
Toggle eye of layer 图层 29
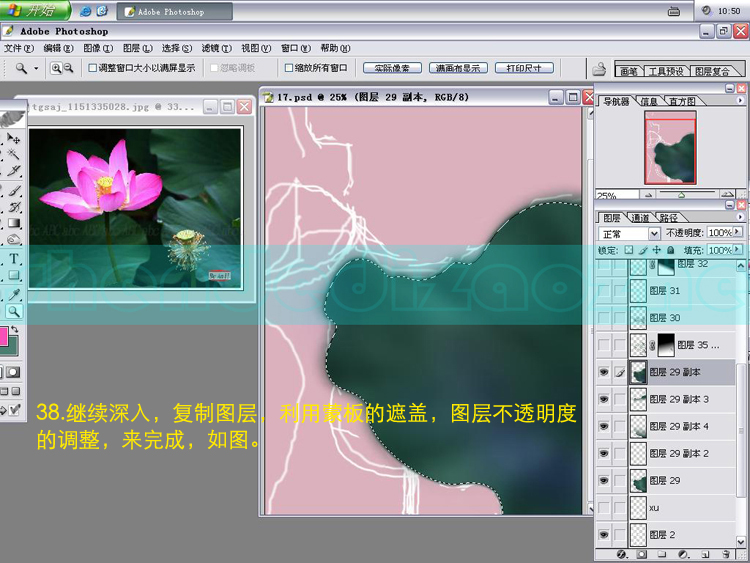tap(604, 480)
